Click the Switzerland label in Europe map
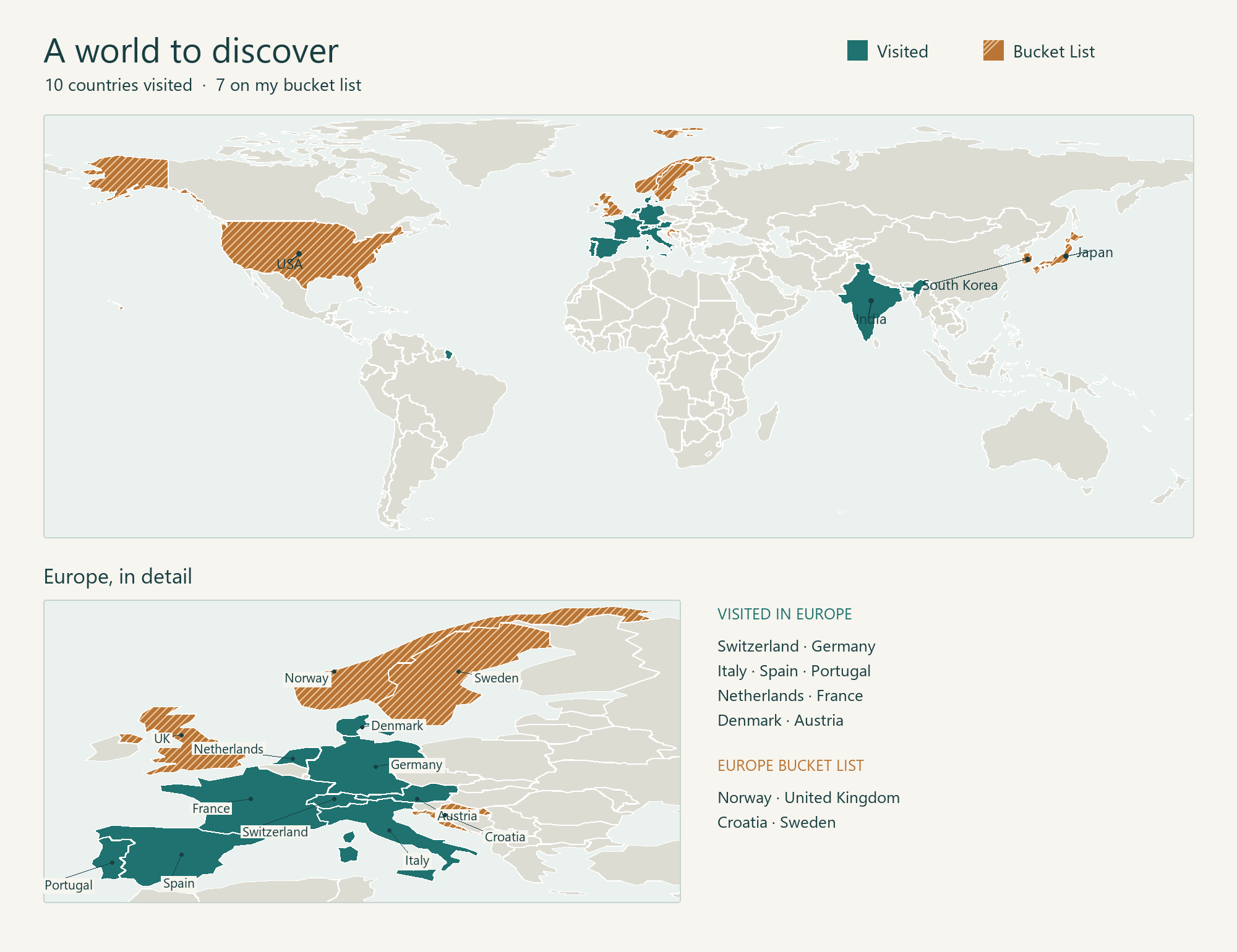Viewport: 1237px width, 952px height. [275, 832]
